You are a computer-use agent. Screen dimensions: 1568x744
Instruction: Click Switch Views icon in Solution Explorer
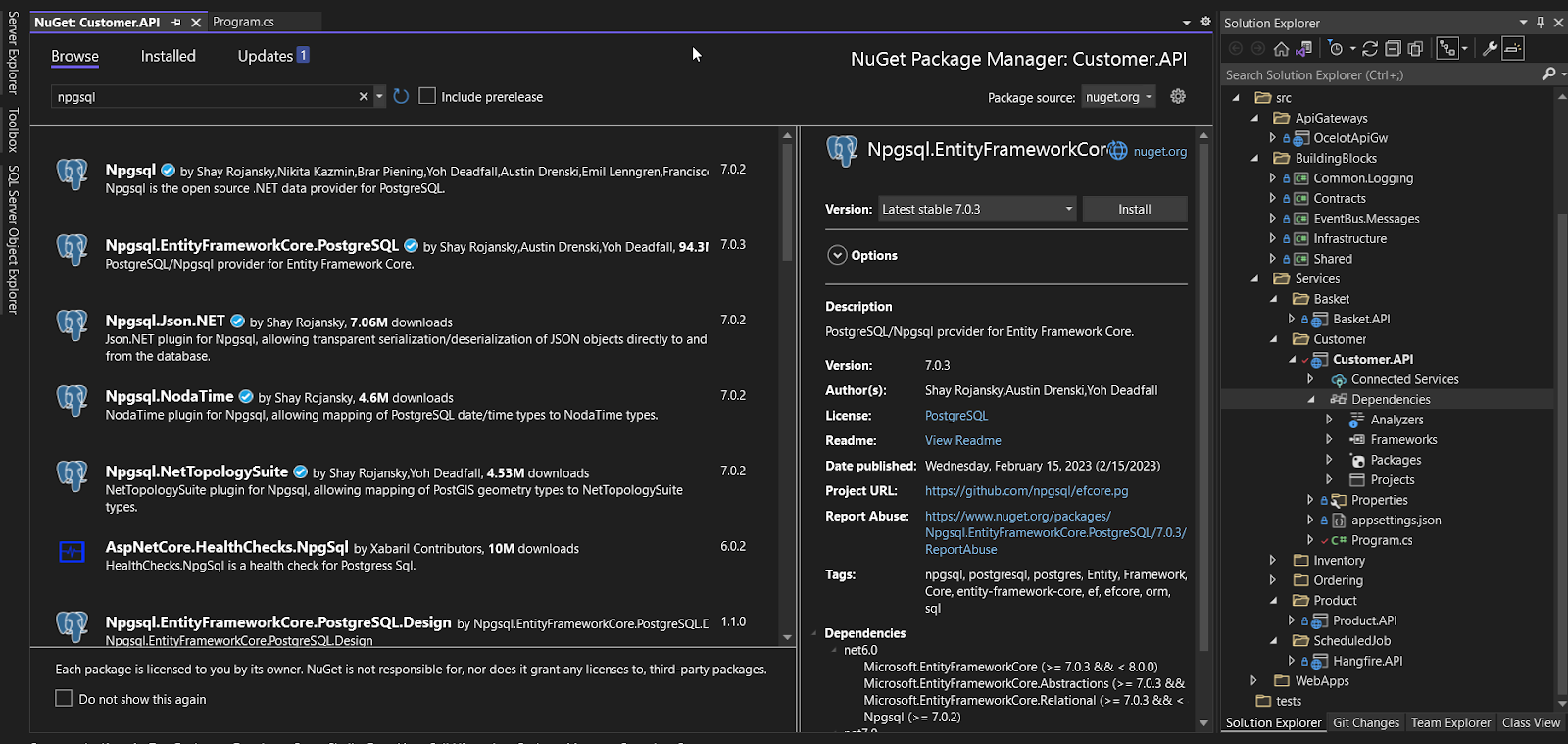point(1303,48)
